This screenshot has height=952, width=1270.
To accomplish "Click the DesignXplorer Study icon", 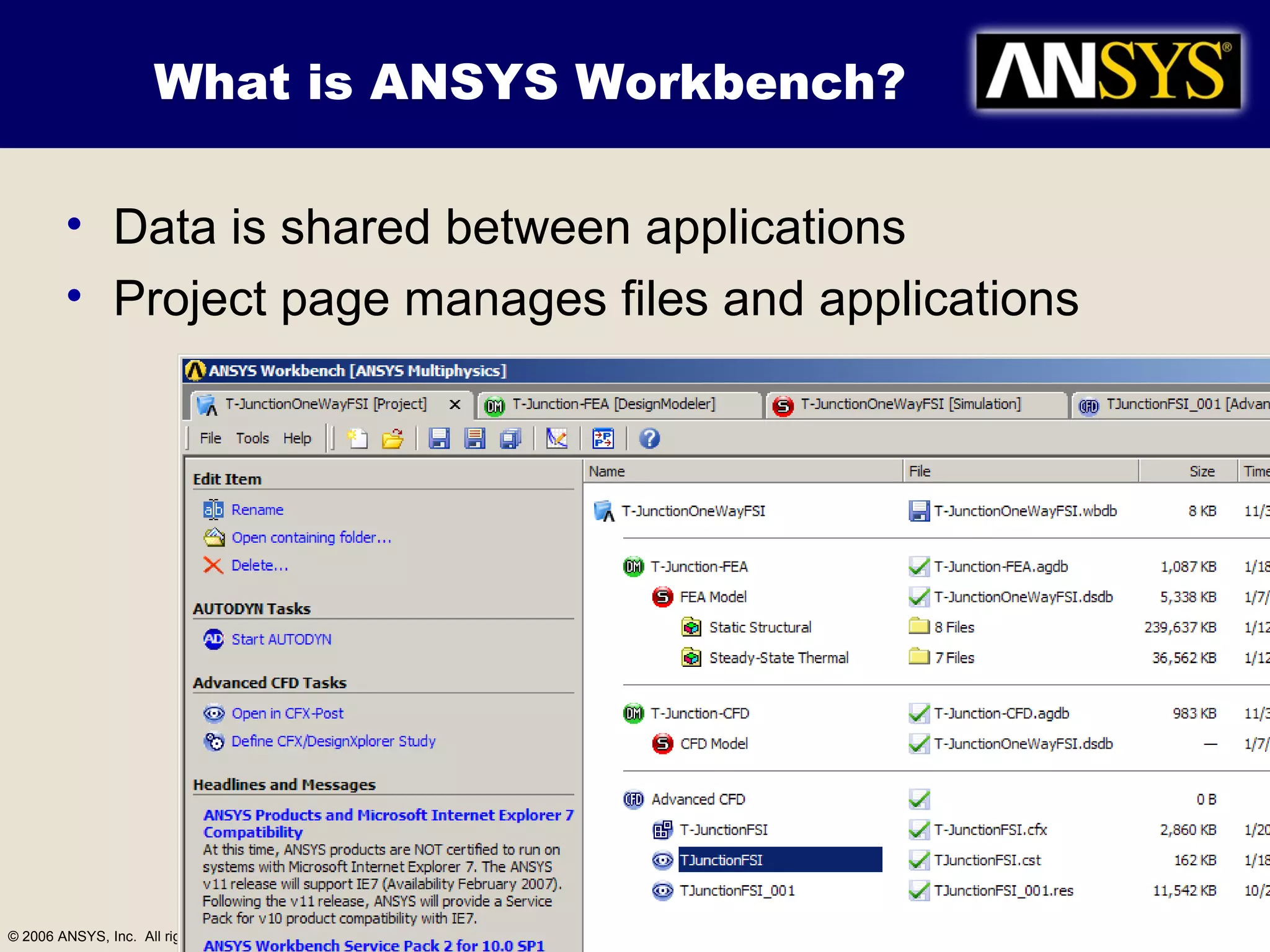I will coord(214,741).
